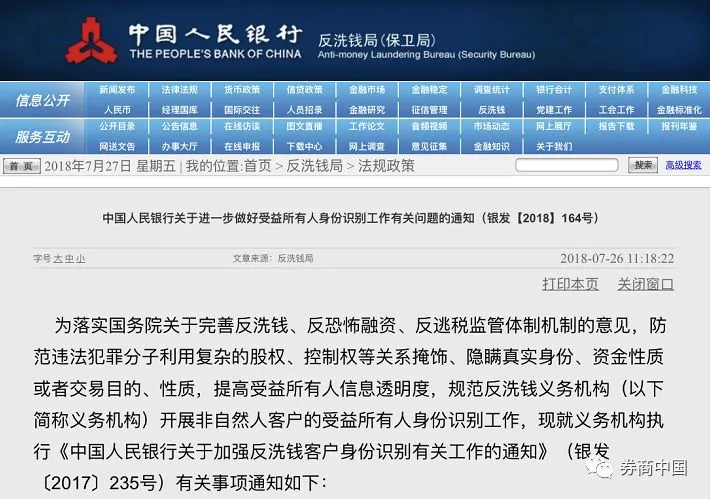Open the 货币政策 menu item
This screenshot has height=499, width=710.
coord(242,90)
